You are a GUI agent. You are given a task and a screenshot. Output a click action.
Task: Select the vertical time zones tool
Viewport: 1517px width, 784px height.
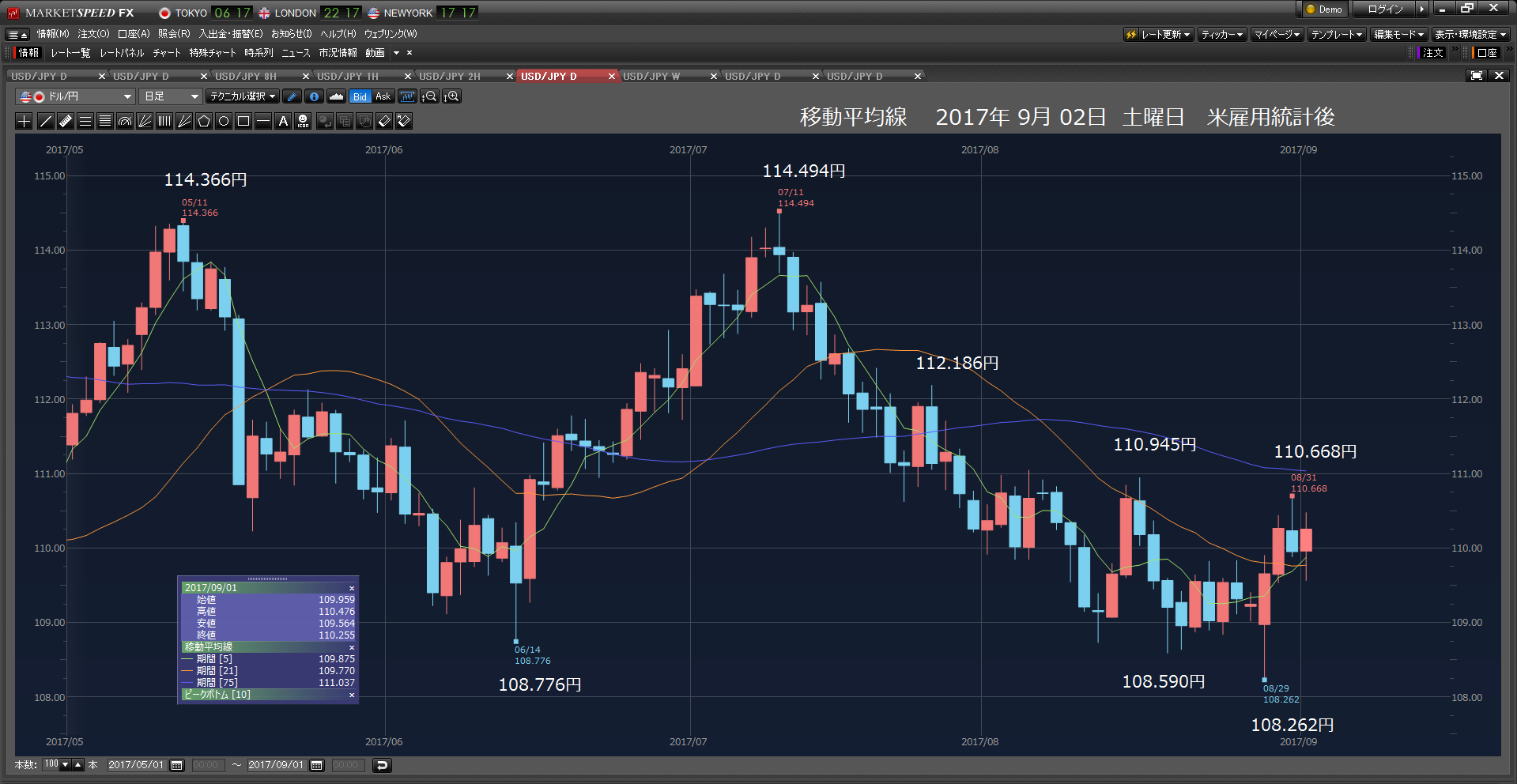[x=164, y=121]
